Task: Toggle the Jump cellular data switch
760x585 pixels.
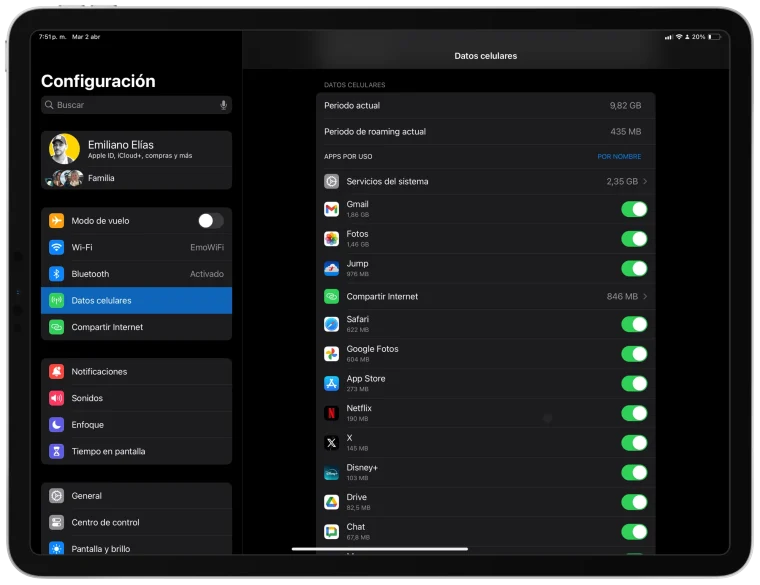Action: coord(634,269)
